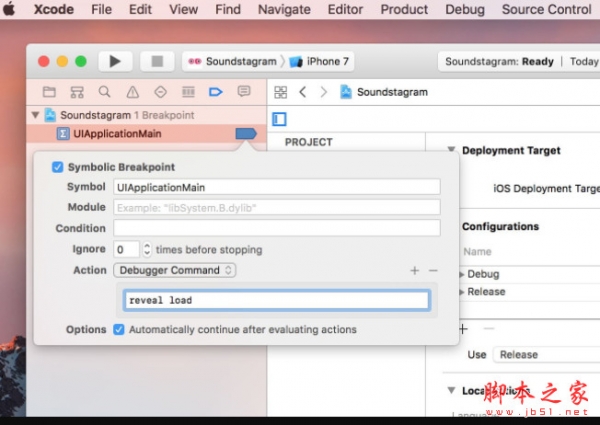
Task: Add a configuration with the plus button
Action: [x=463, y=329]
